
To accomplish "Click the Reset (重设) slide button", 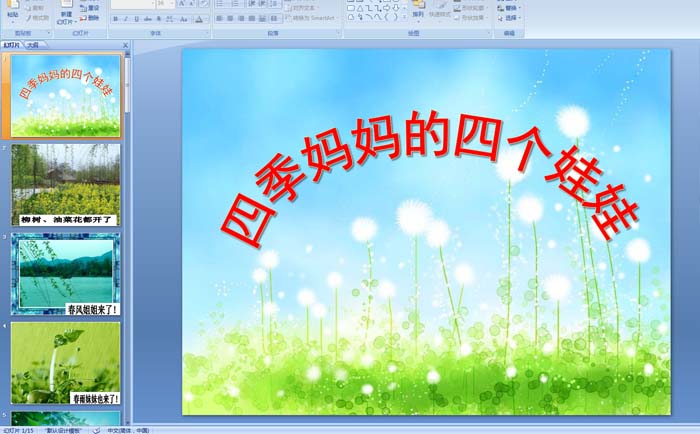I will (x=90, y=8).
